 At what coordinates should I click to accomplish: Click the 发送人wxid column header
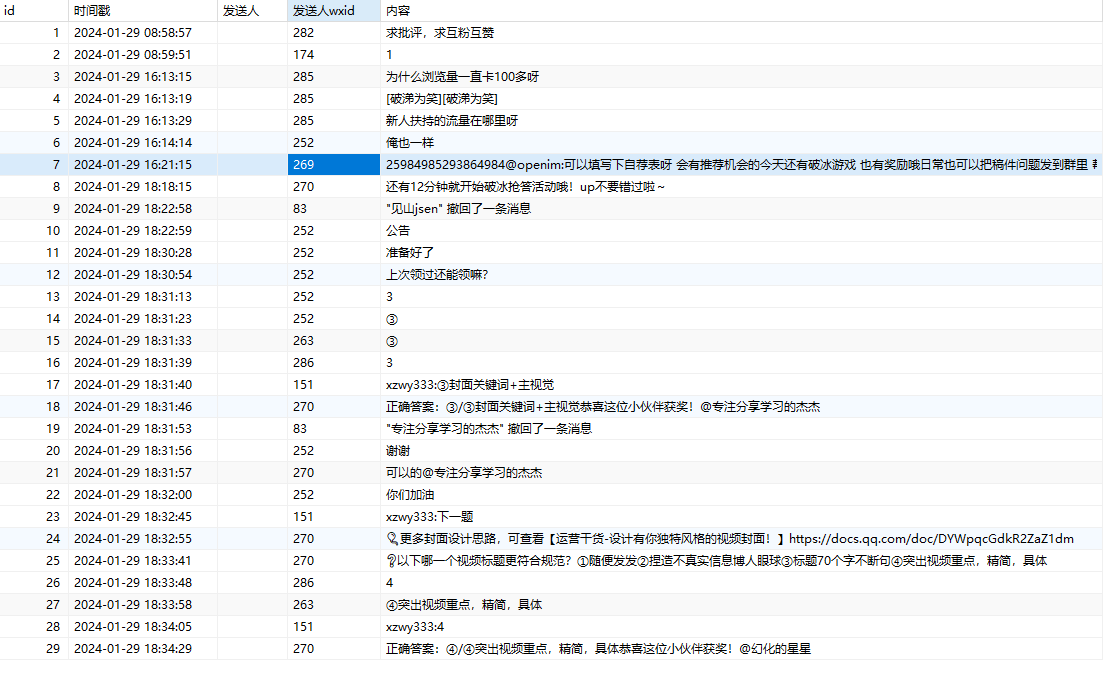click(333, 11)
